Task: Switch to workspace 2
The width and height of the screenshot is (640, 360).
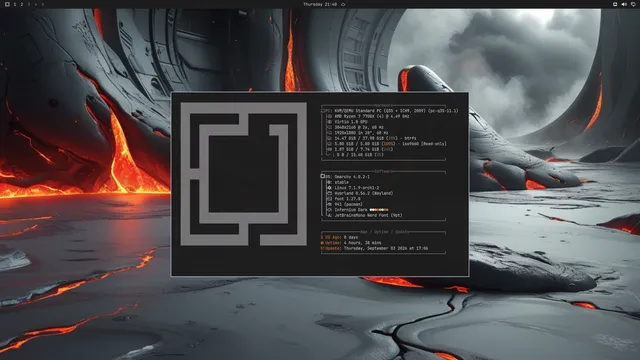Action: [x=22, y=4]
